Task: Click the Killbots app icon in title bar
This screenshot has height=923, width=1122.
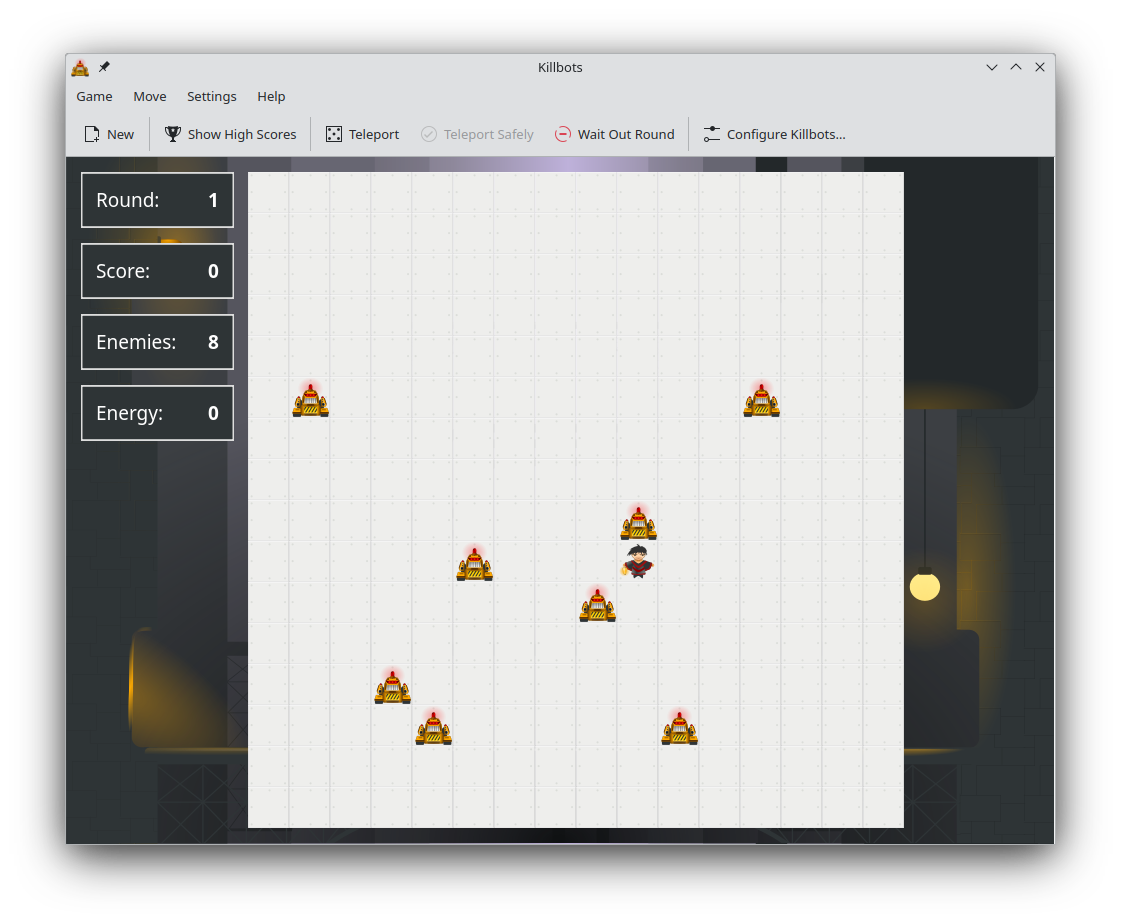Action: click(x=80, y=68)
